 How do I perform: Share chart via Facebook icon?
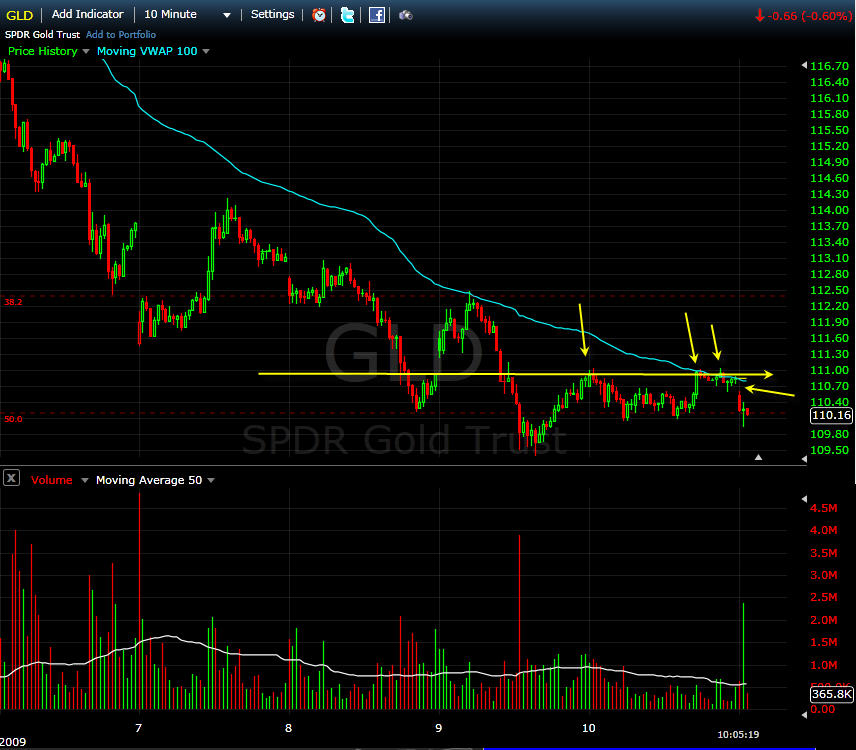tap(377, 15)
